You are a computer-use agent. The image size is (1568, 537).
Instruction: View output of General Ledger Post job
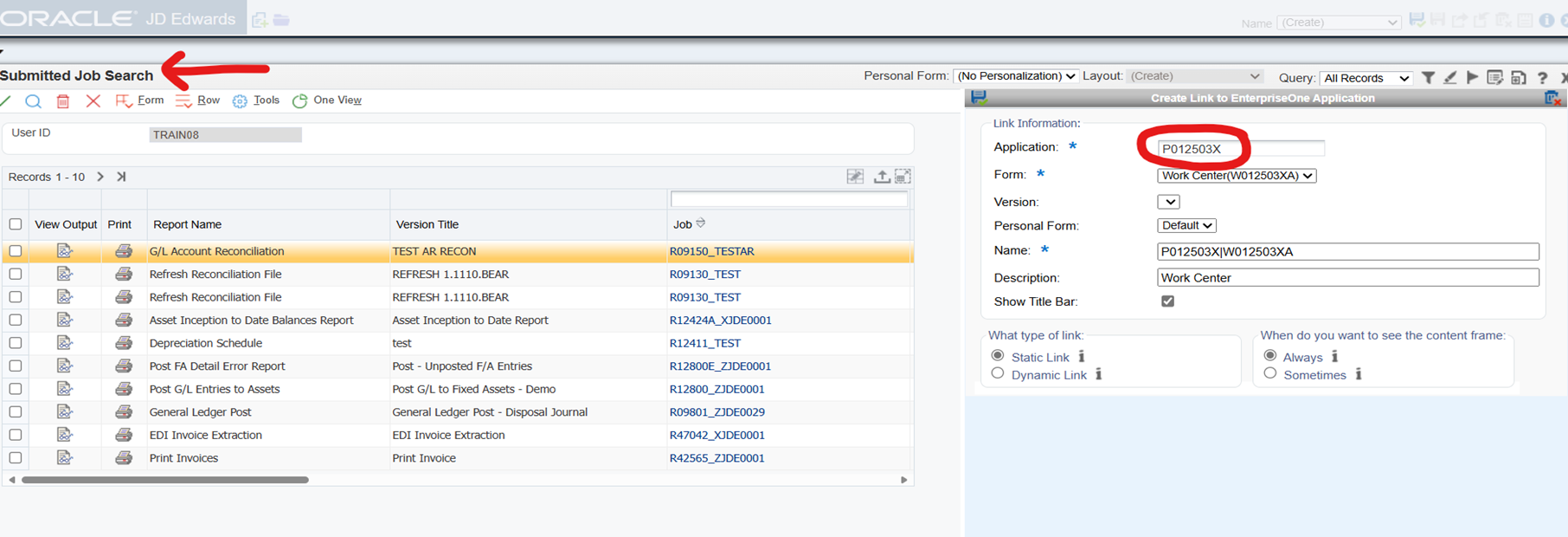[65, 412]
